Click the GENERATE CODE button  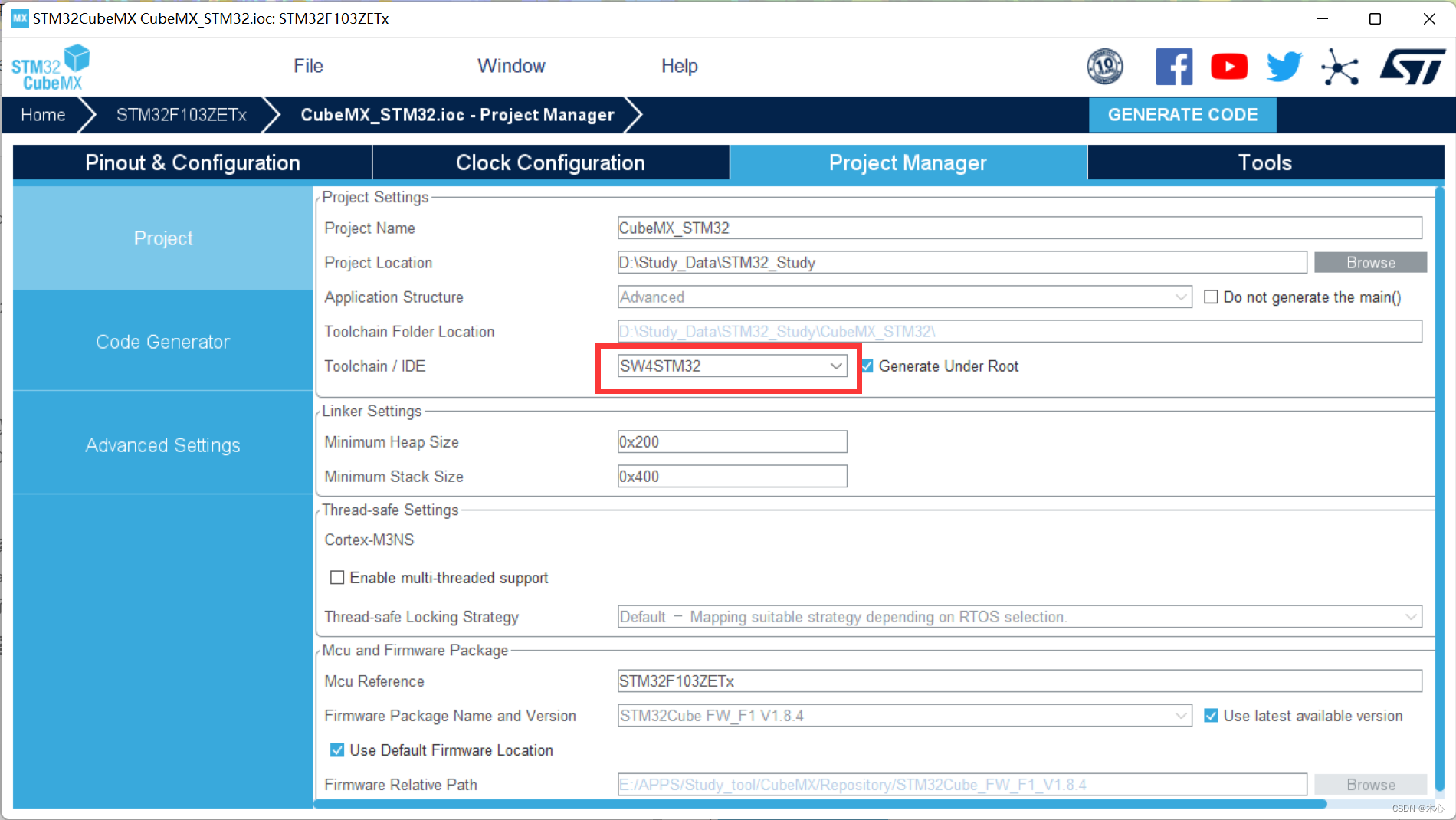(1182, 115)
